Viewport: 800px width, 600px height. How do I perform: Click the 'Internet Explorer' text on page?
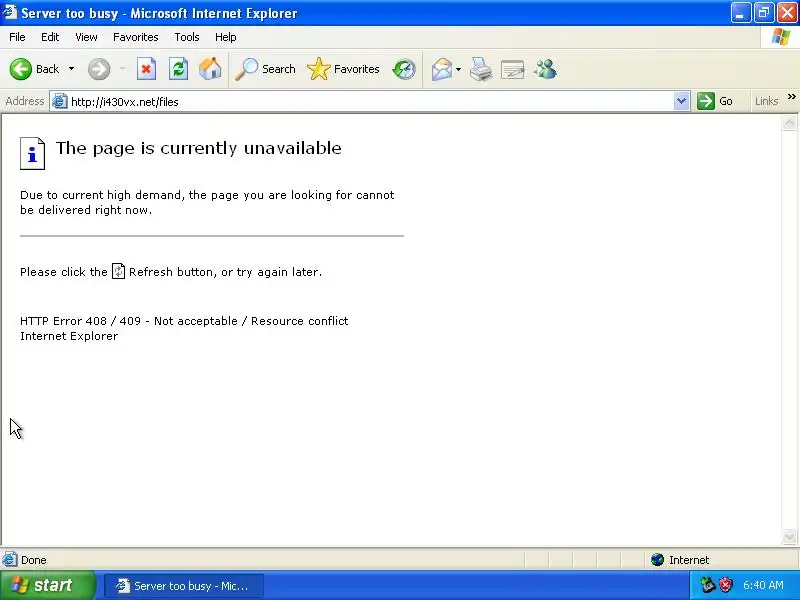69,336
